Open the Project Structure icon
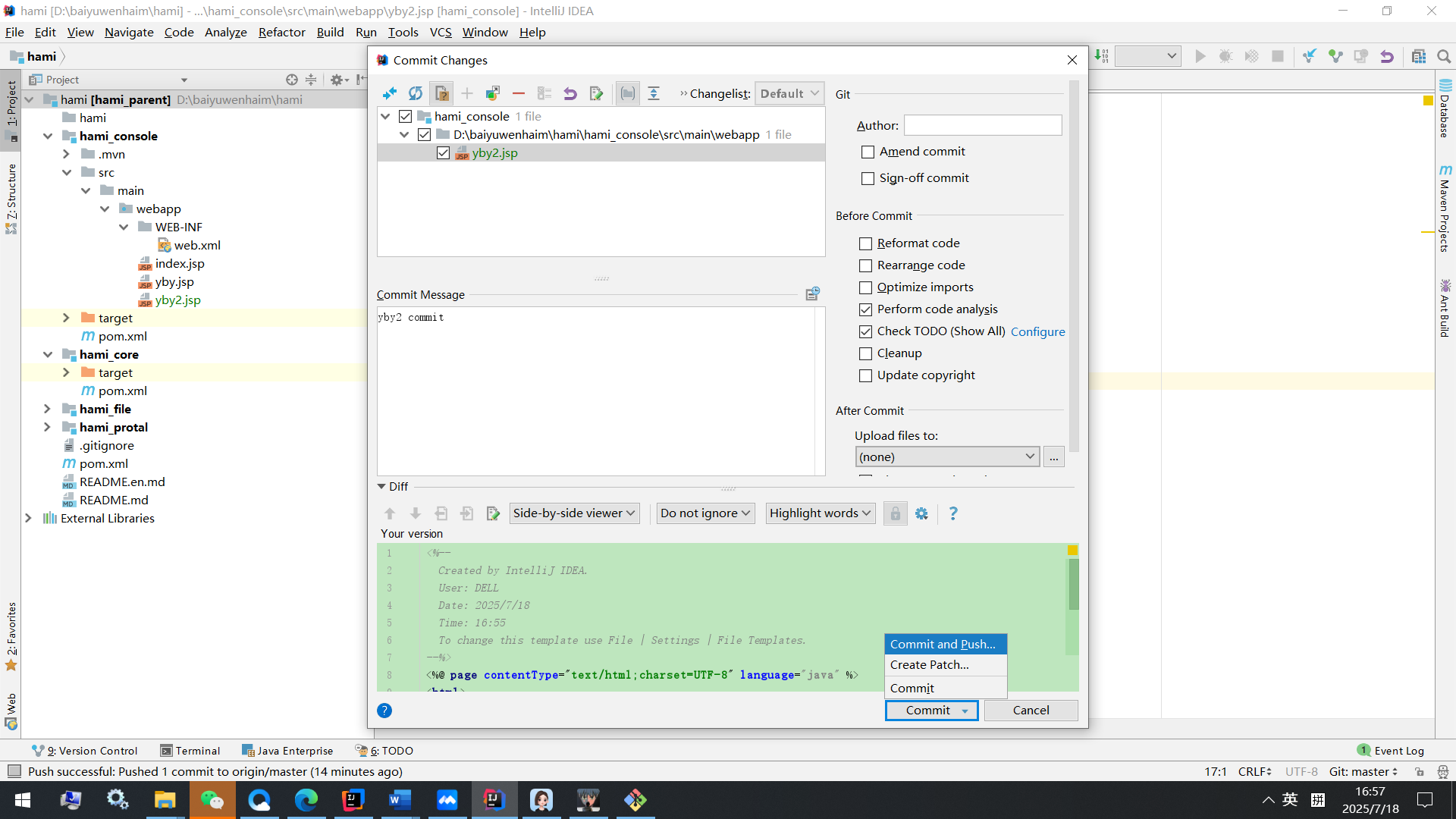The height and width of the screenshot is (819, 1456). 1419,56
